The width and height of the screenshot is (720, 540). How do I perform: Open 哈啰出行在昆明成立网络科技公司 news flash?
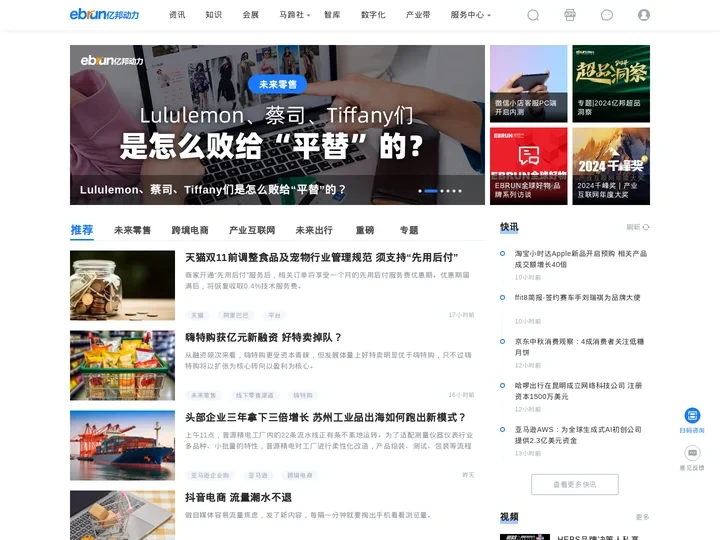pyautogui.click(x=578, y=391)
